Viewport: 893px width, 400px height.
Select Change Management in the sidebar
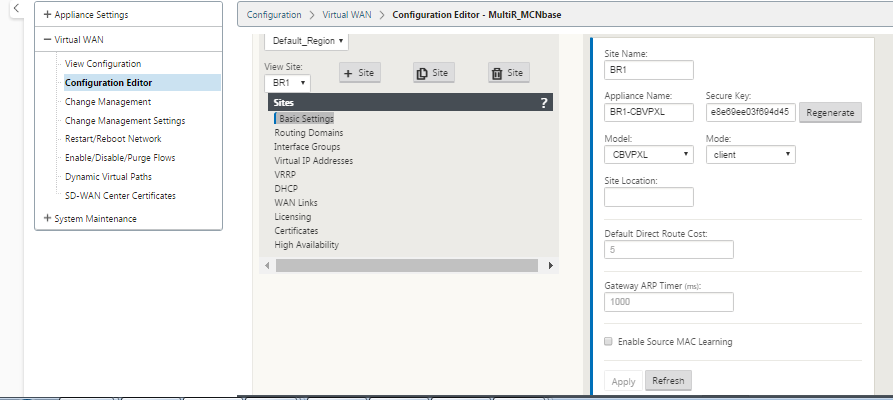coord(108,101)
